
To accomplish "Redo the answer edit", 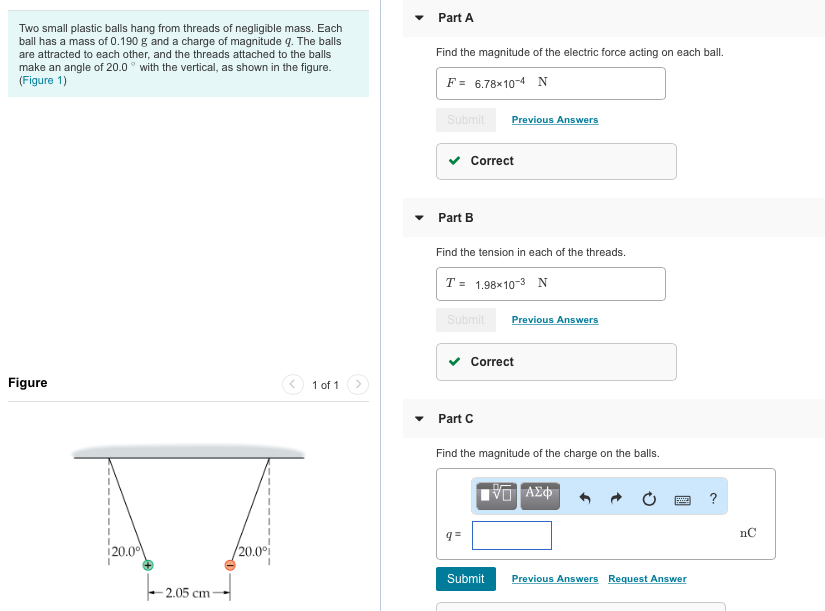I will (617, 498).
